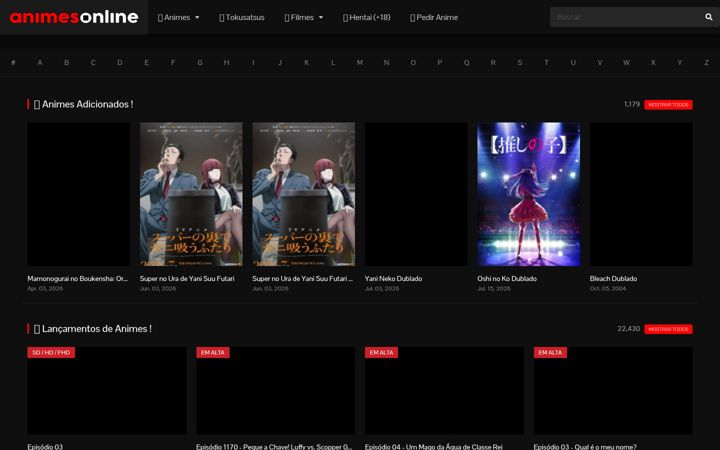Click Bleach Dublado title text
Viewport: 720px width, 450px height.
point(613,278)
